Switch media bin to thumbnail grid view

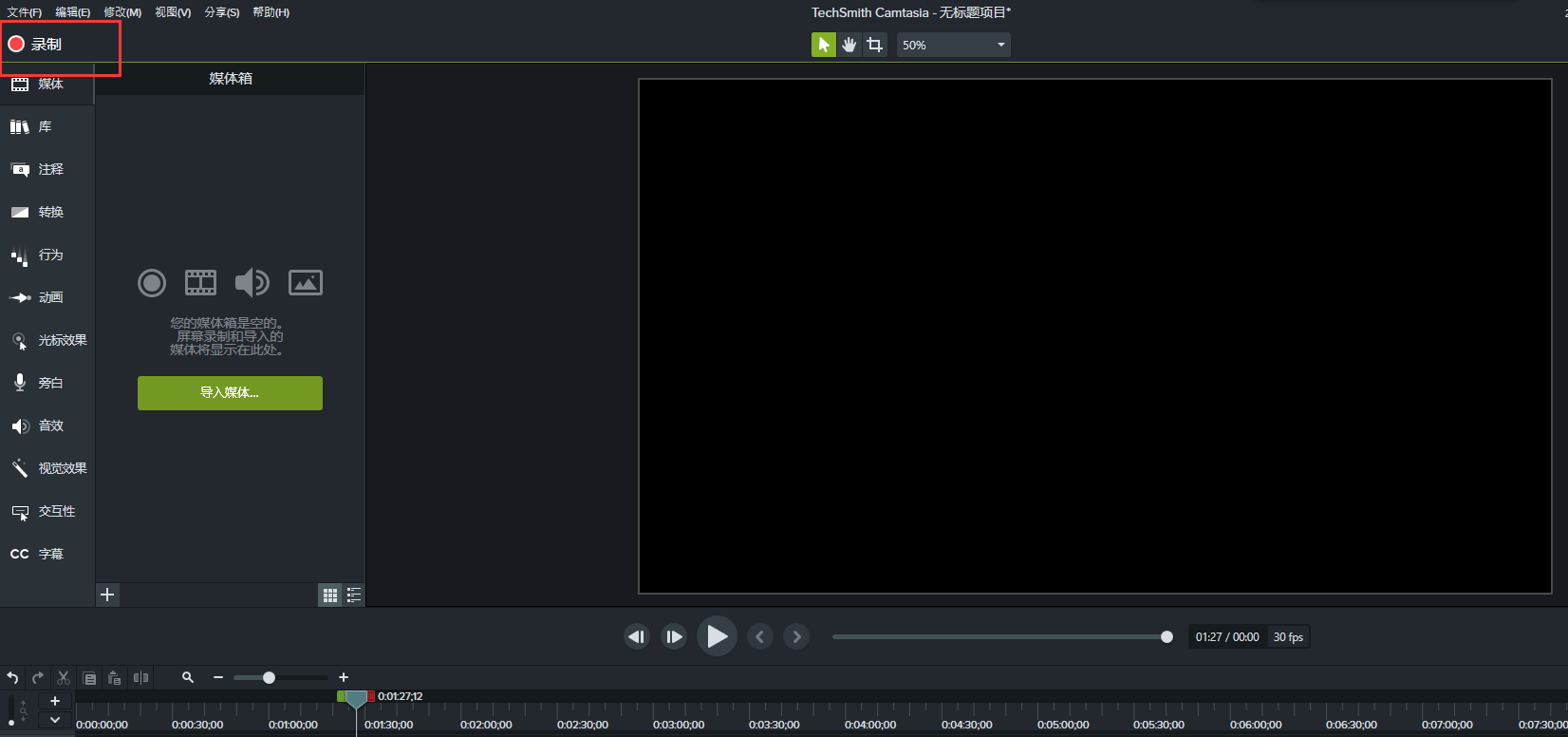click(x=330, y=595)
